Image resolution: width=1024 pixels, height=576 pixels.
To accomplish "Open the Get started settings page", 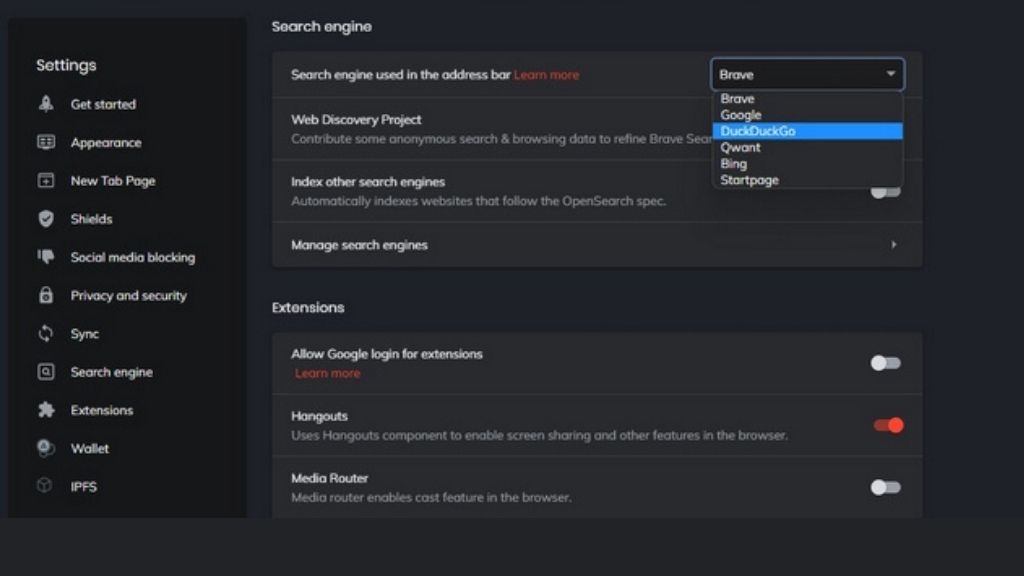I will point(103,104).
